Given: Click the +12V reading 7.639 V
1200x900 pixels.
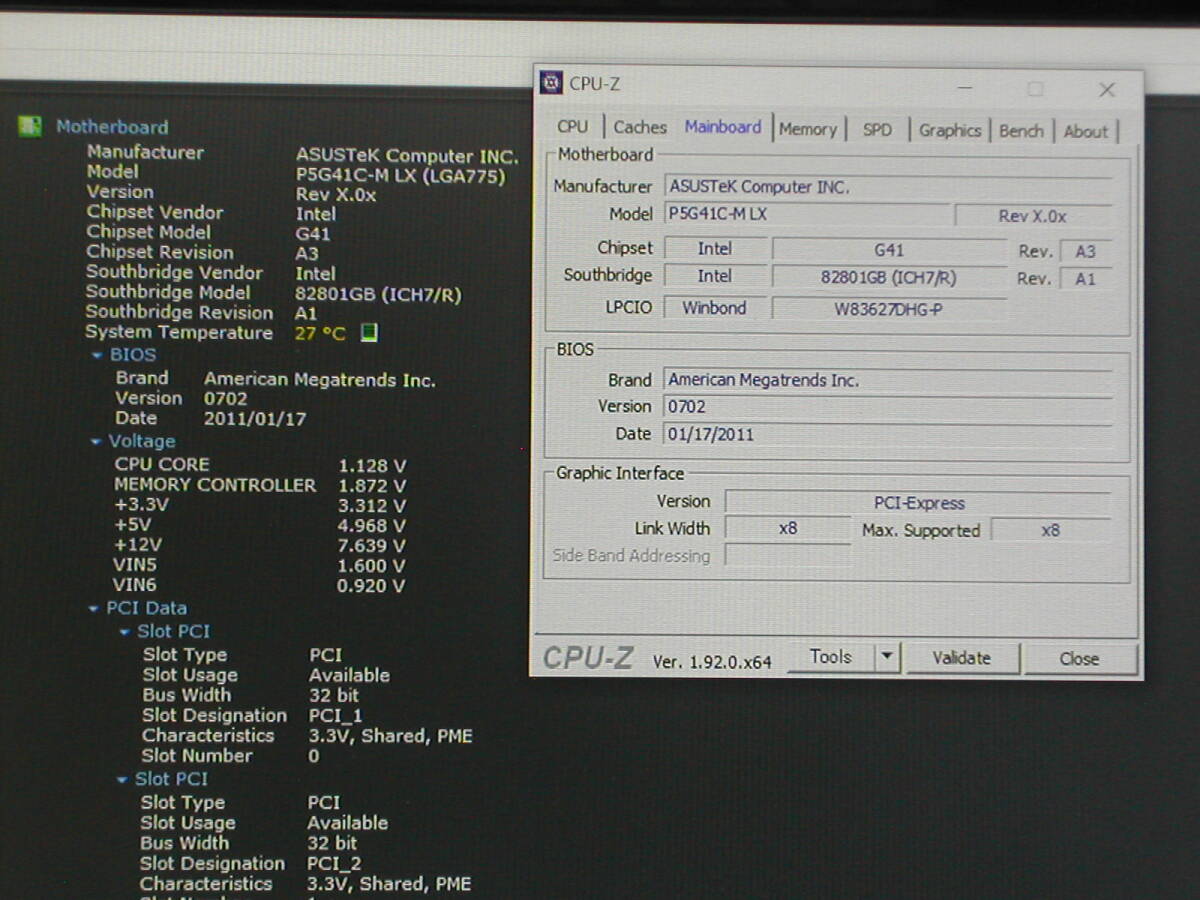Looking at the screenshot, I should coord(372,546).
